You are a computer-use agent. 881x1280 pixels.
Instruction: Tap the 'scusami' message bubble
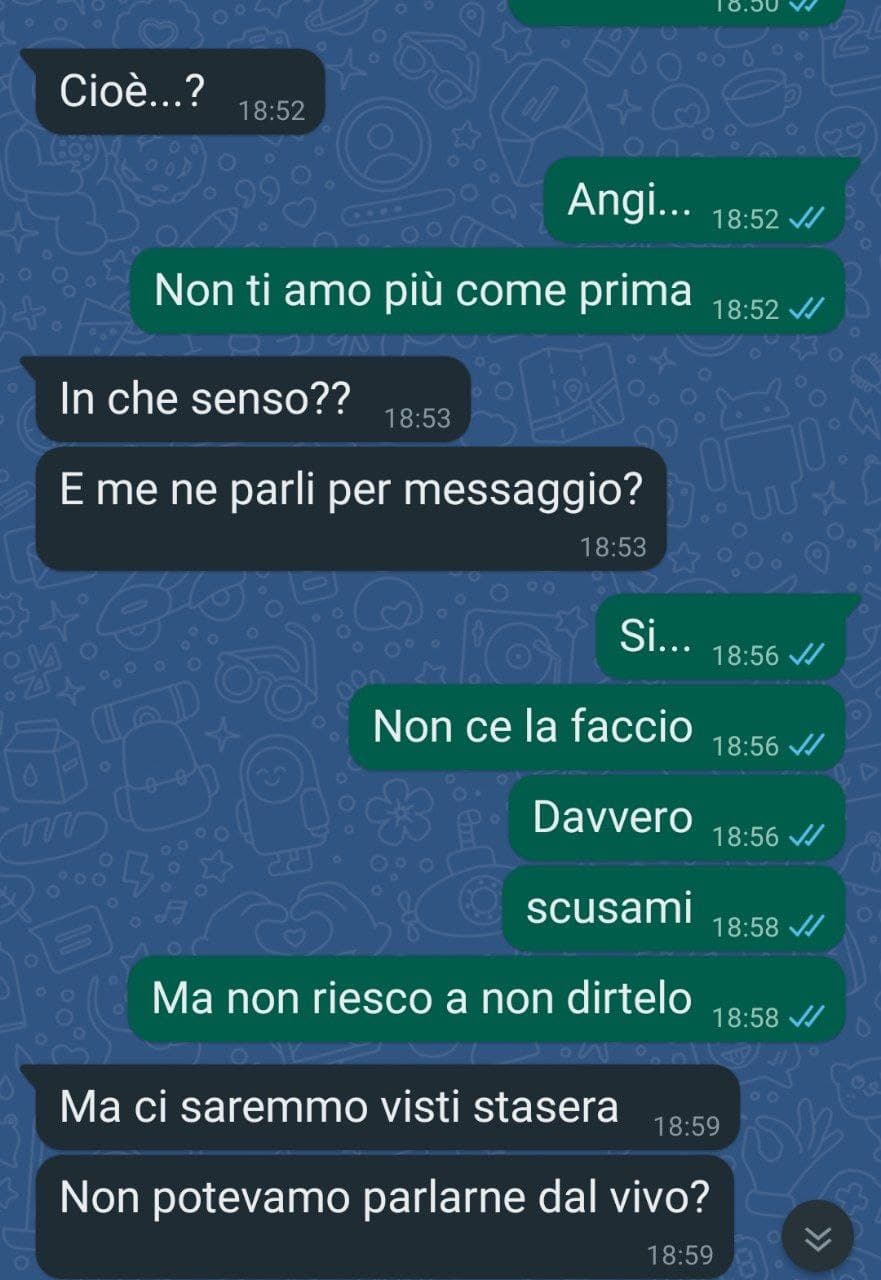point(673,908)
